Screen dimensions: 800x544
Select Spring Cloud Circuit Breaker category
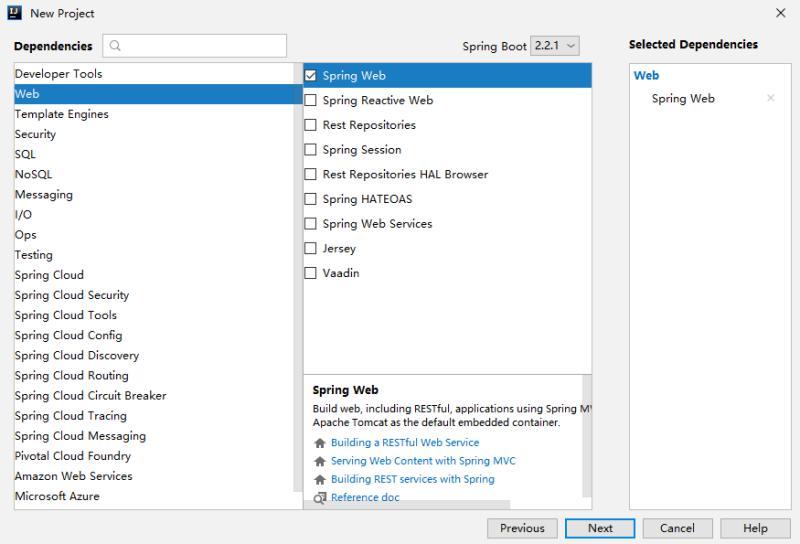click(154, 395)
